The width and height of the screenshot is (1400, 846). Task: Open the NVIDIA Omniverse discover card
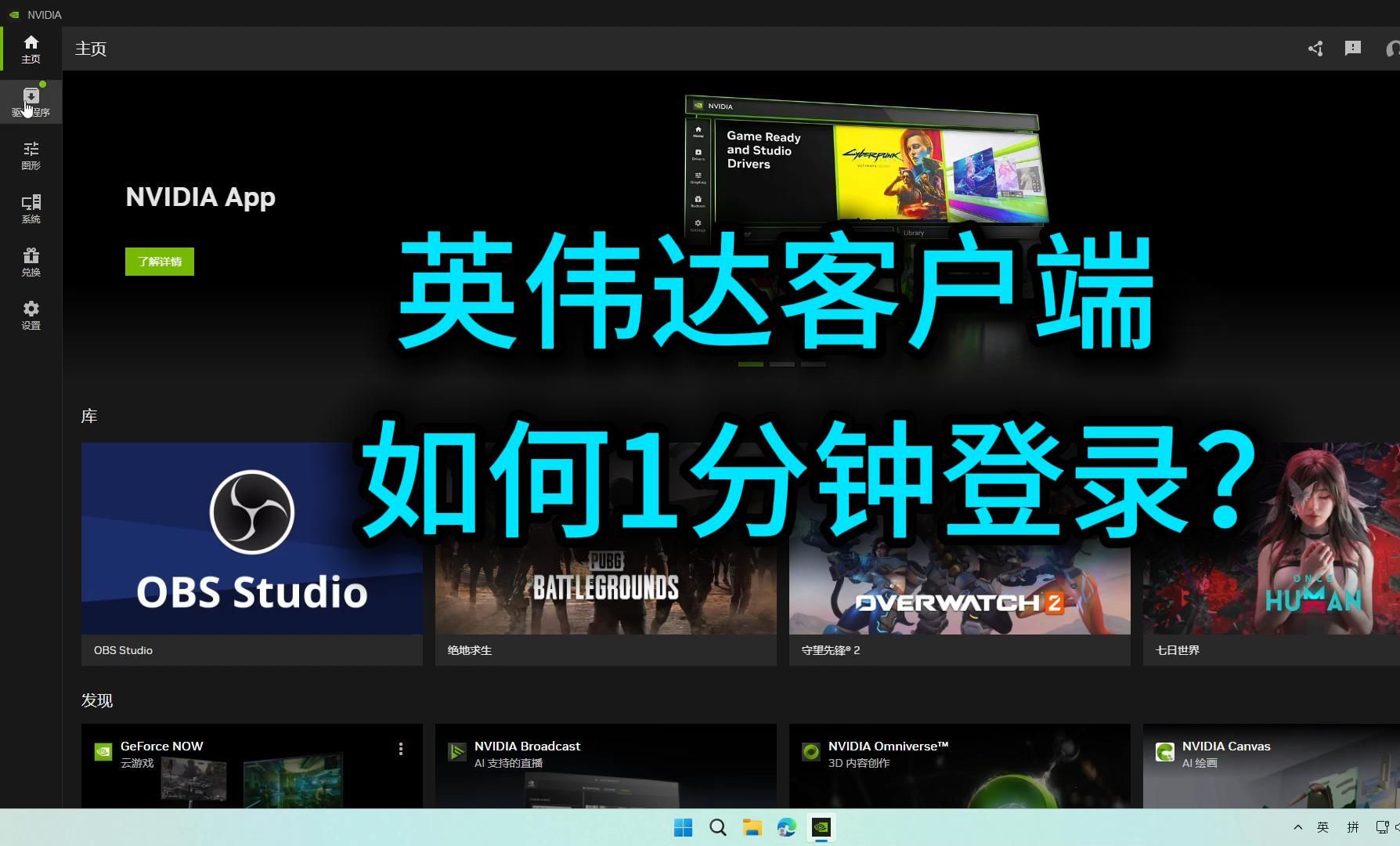(960, 766)
